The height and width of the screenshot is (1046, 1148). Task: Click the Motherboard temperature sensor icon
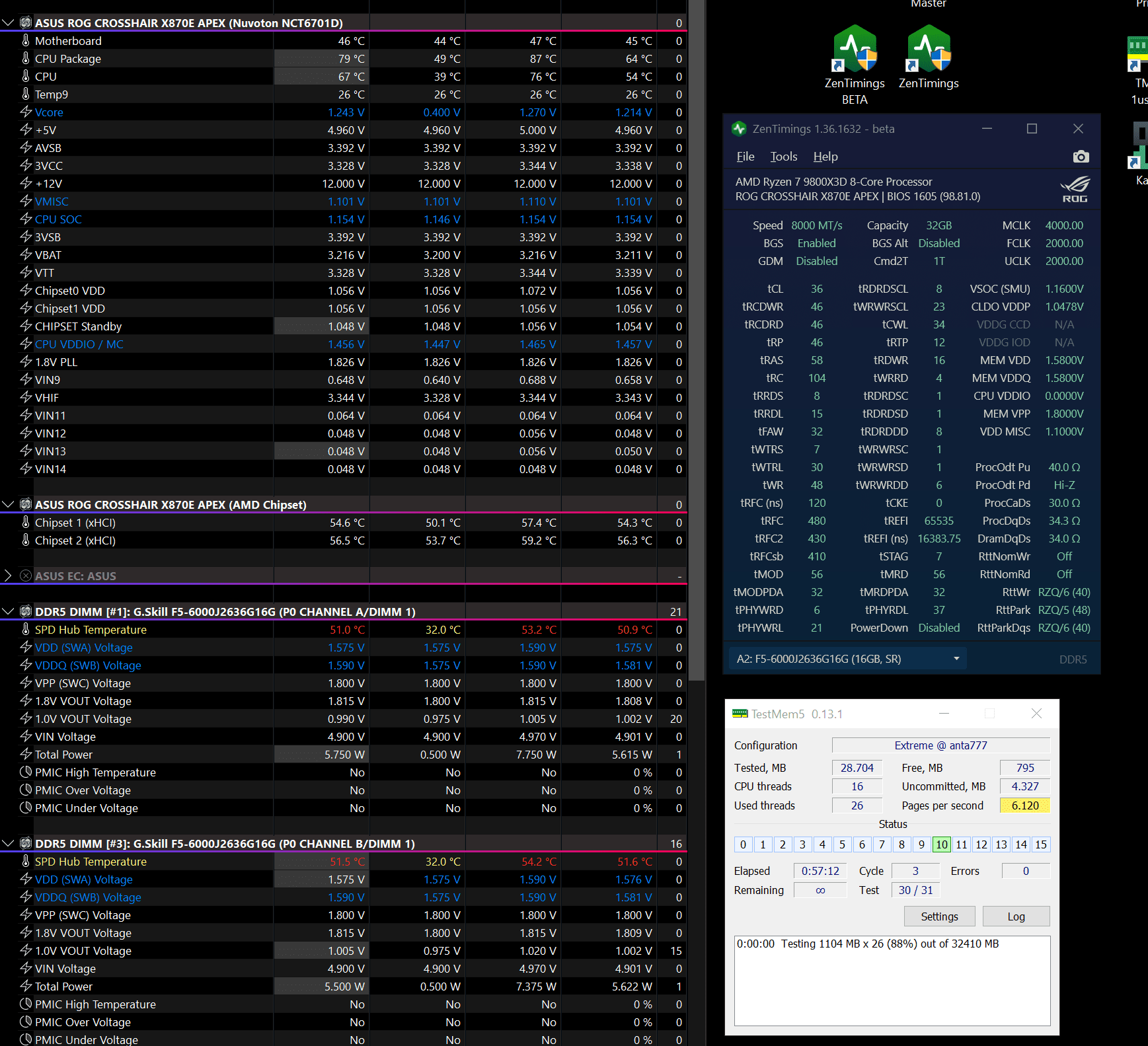point(26,40)
